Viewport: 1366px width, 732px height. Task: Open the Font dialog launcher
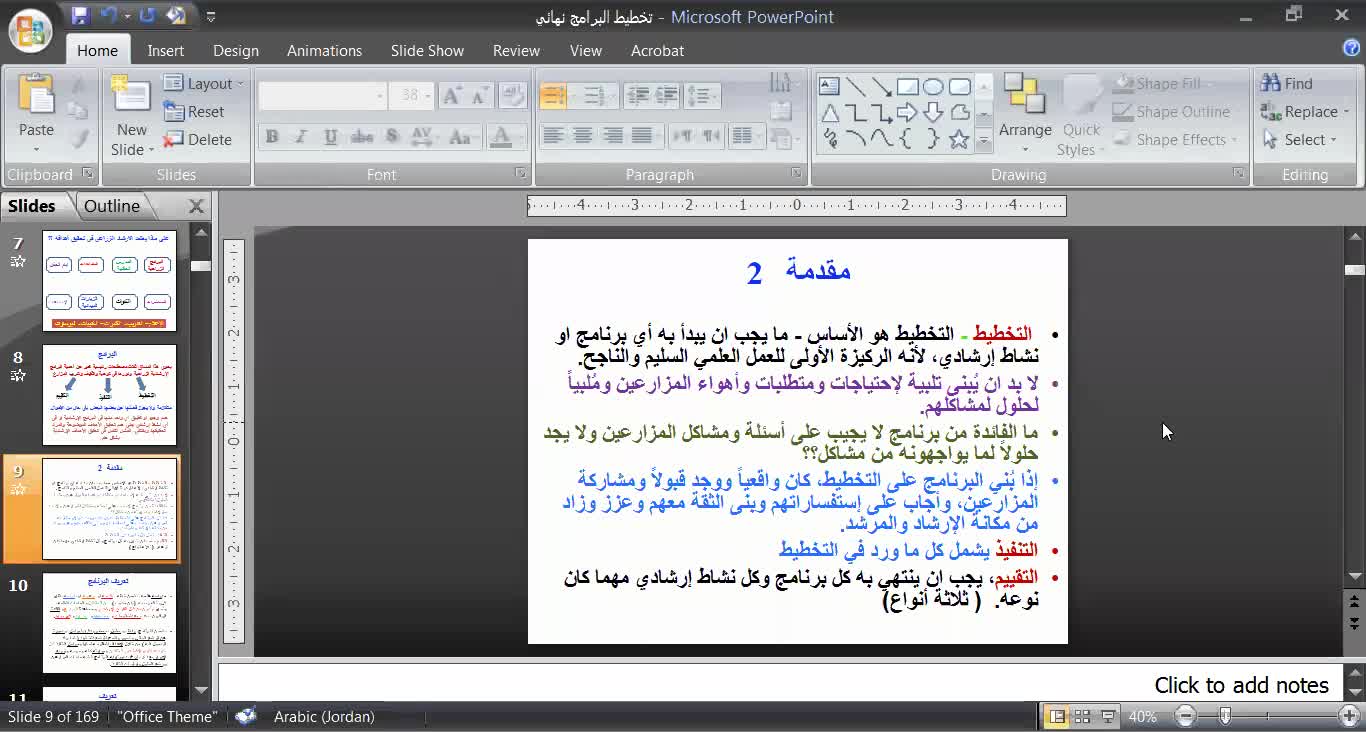pyautogui.click(x=521, y=174)
